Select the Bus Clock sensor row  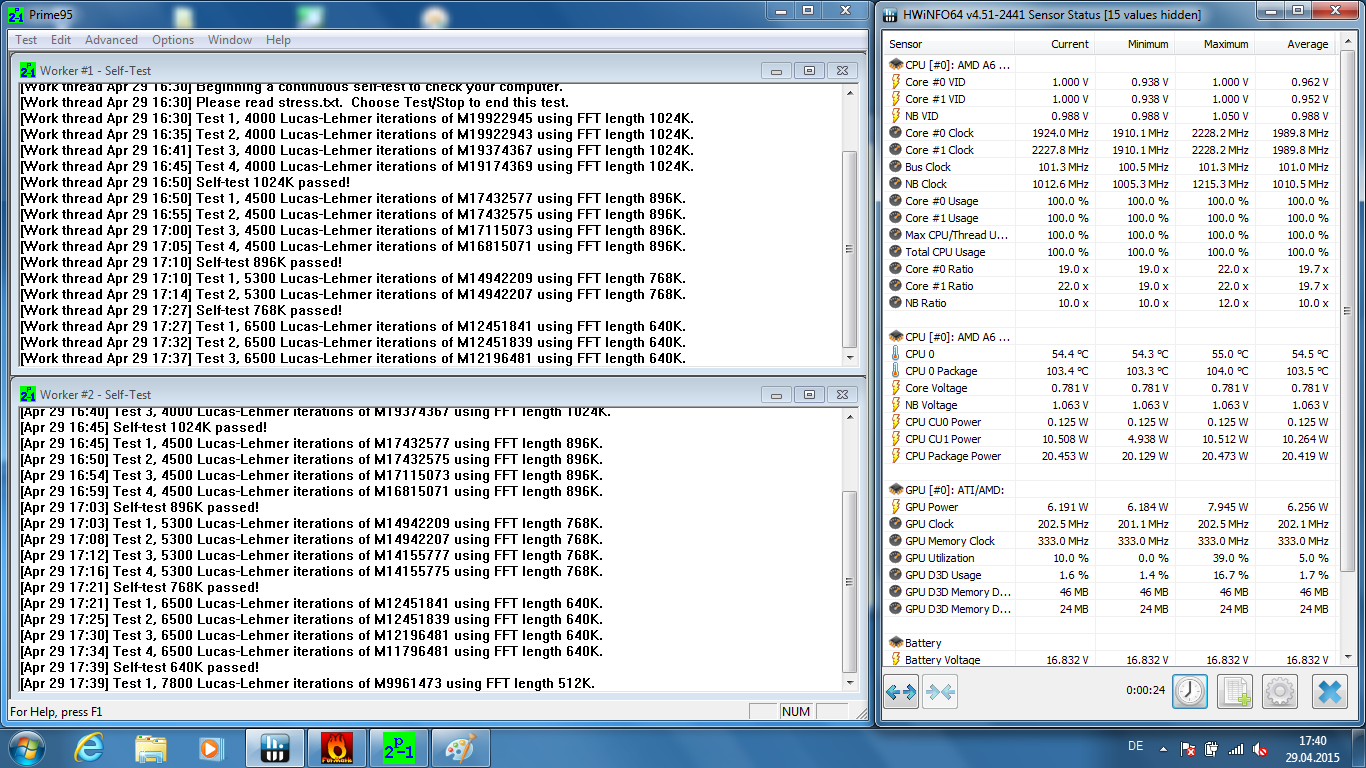coord(1111,167)
